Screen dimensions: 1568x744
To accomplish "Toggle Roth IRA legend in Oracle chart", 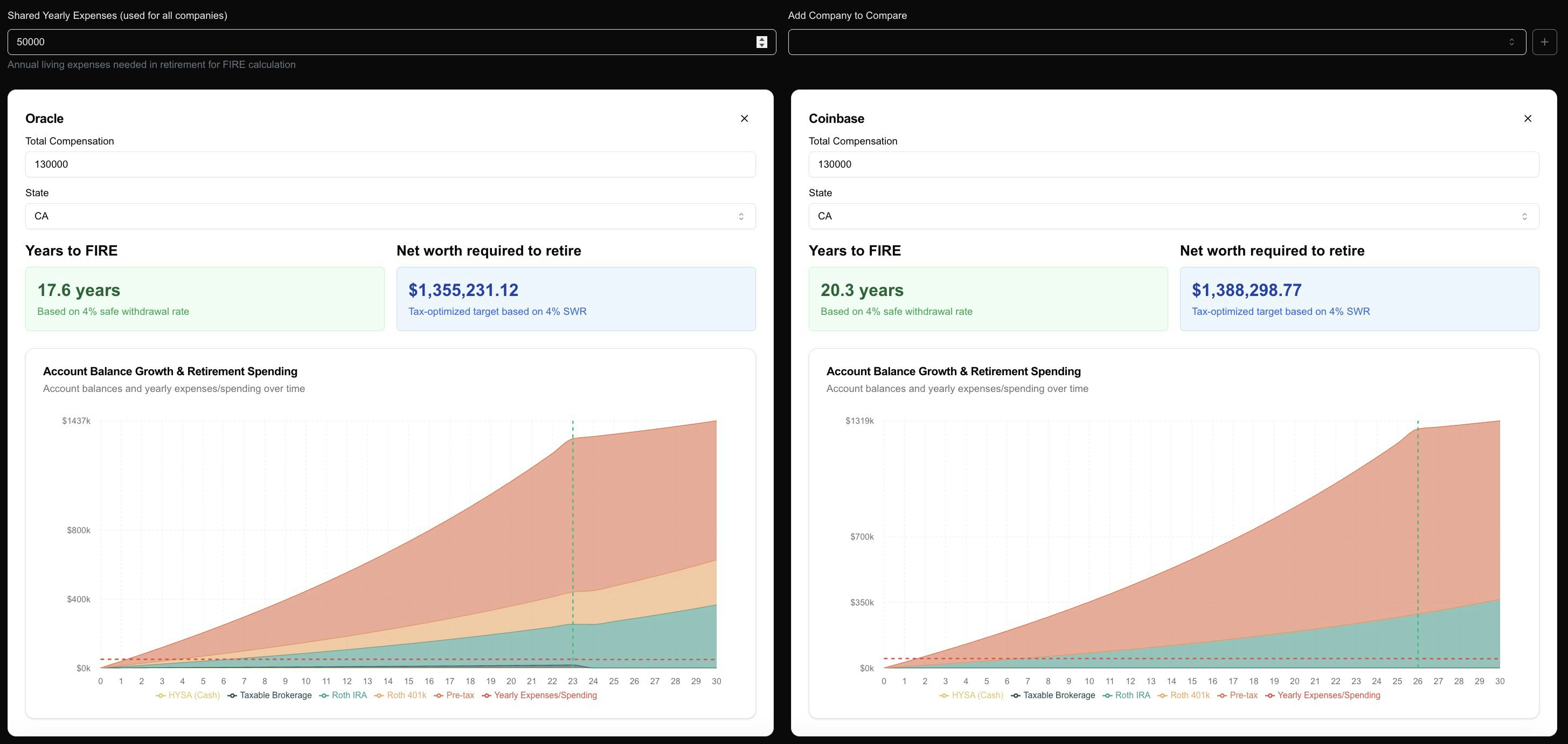I will 343,695.
